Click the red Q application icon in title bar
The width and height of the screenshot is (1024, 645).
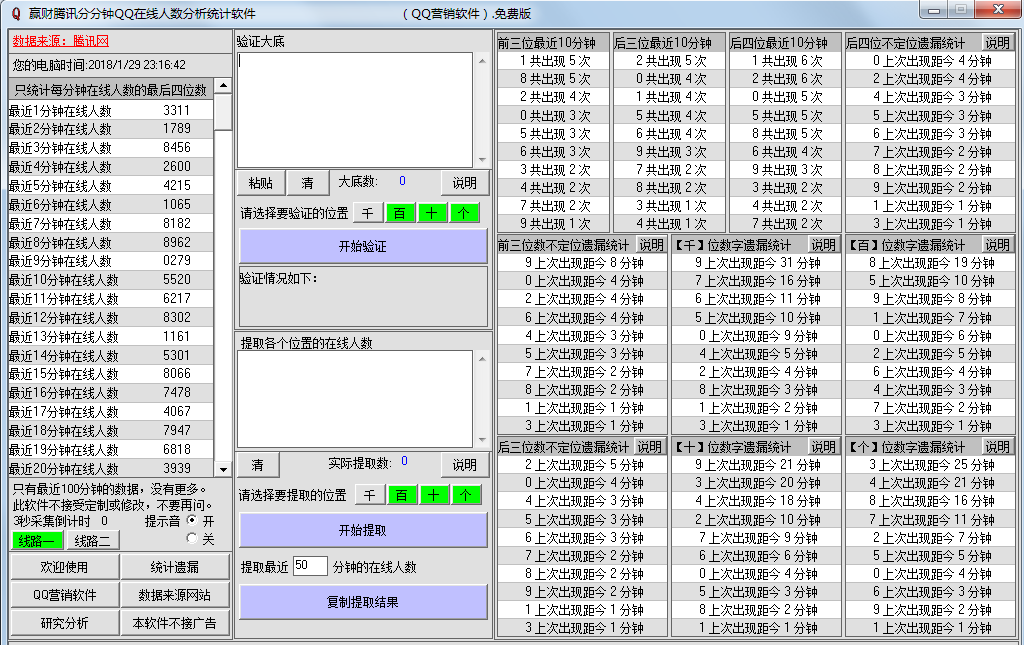(x=16, y=13)
